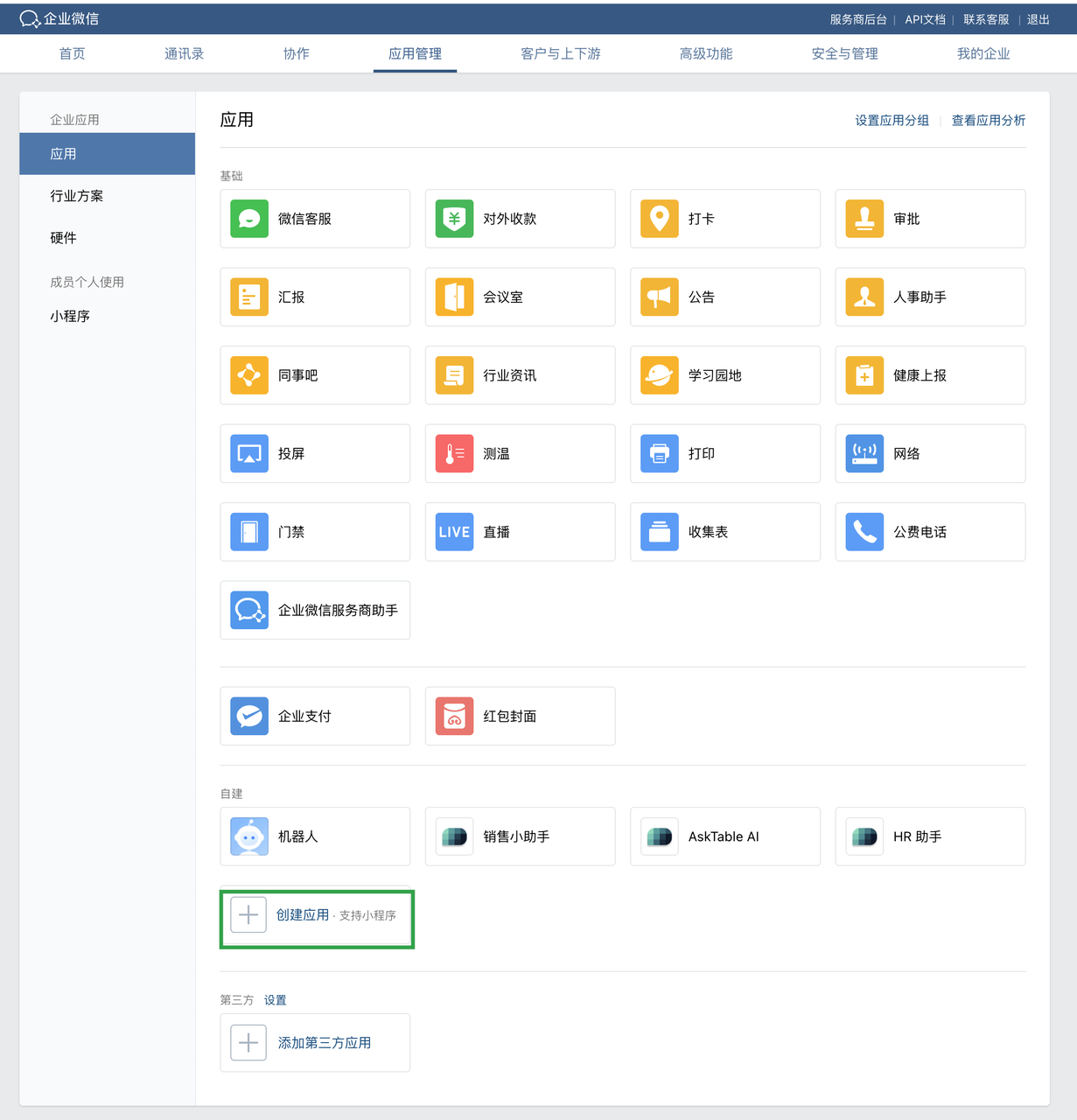
Task: Select 硬件 in the sidebar
Action: (63, 238)
